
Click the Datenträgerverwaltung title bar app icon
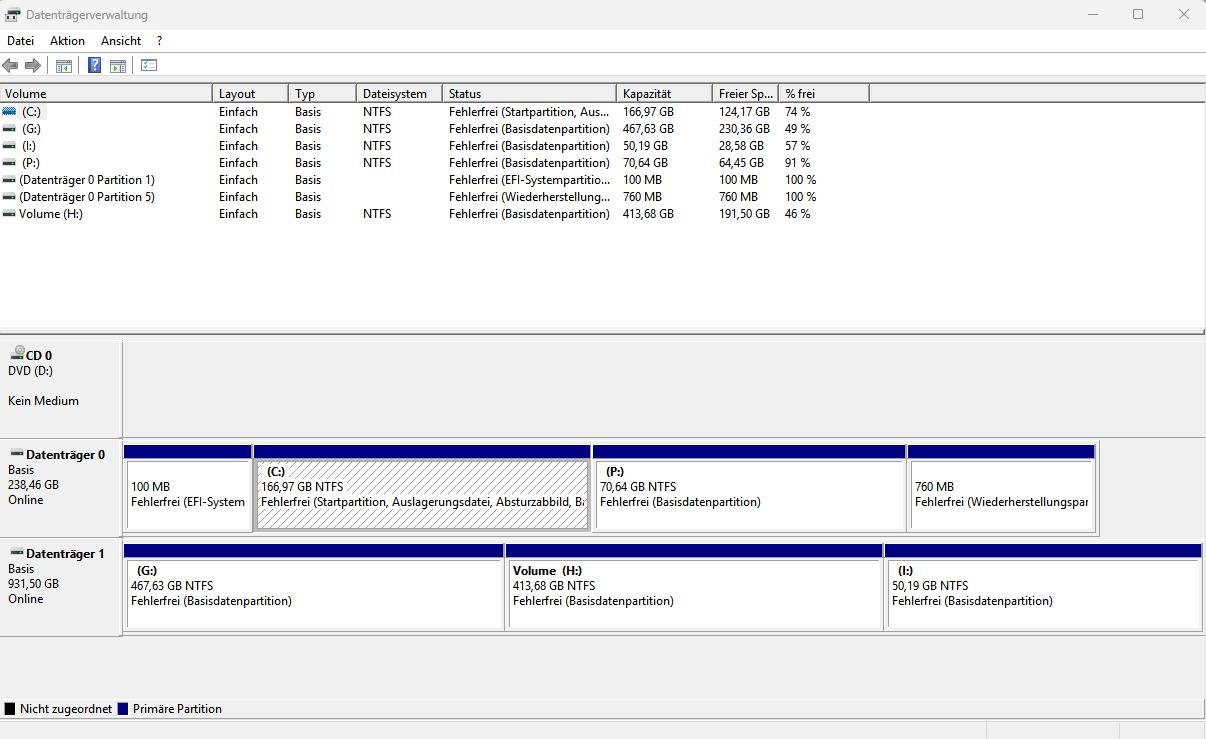(x=12, y=15)
